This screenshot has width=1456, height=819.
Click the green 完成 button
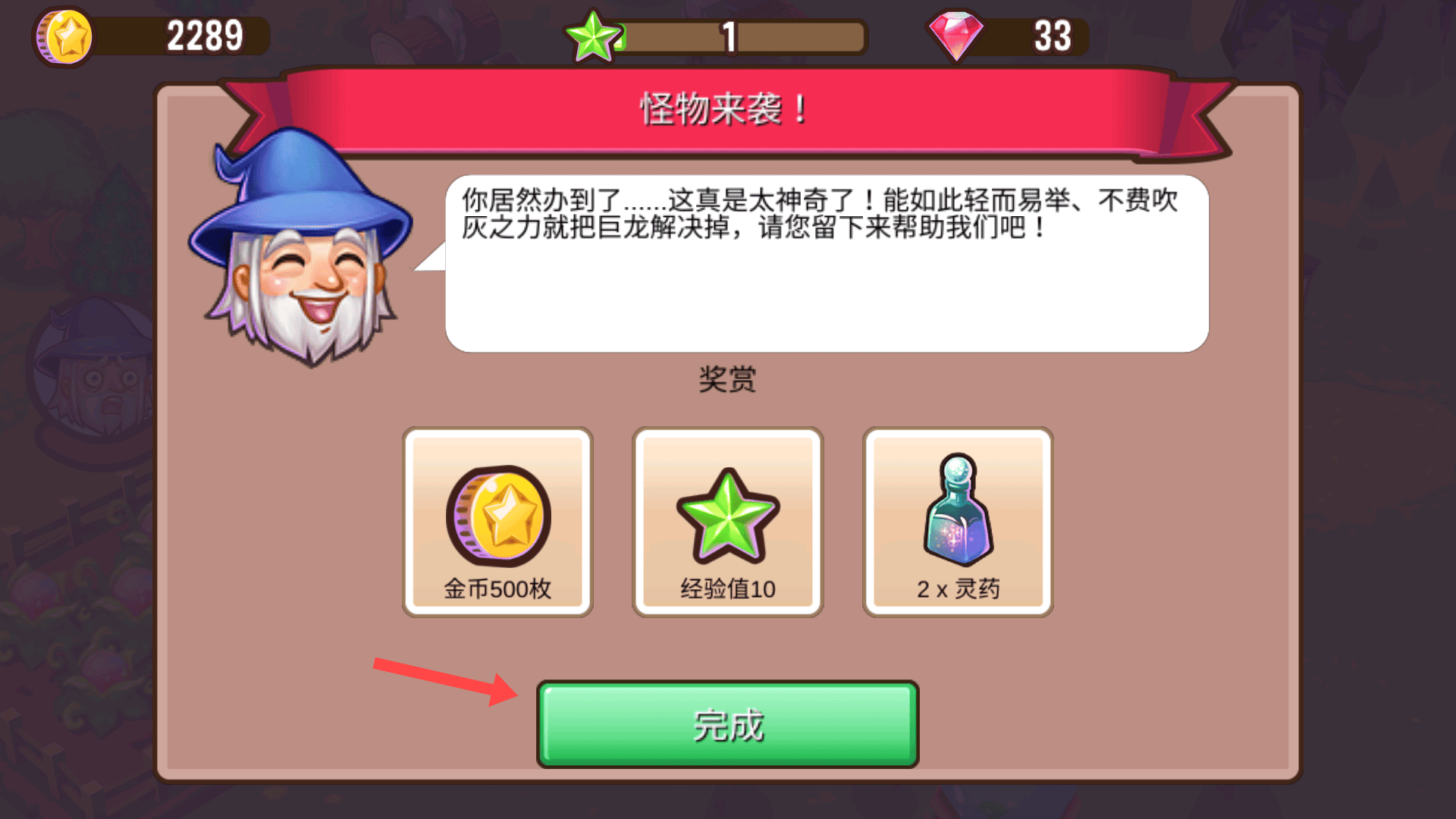727,724
